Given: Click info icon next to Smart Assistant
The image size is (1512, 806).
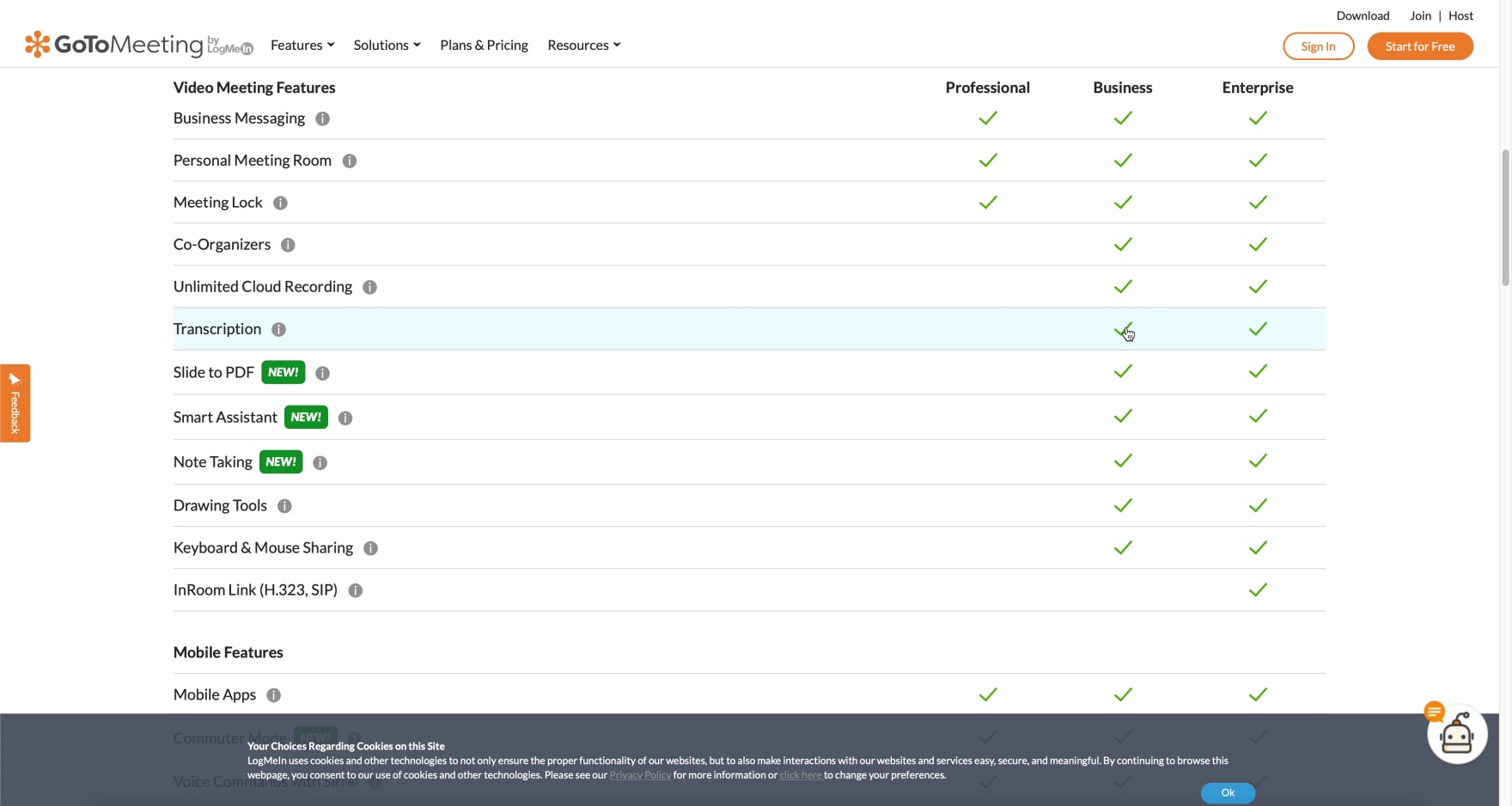Looking at the screenshot, I should pos(345,418).
